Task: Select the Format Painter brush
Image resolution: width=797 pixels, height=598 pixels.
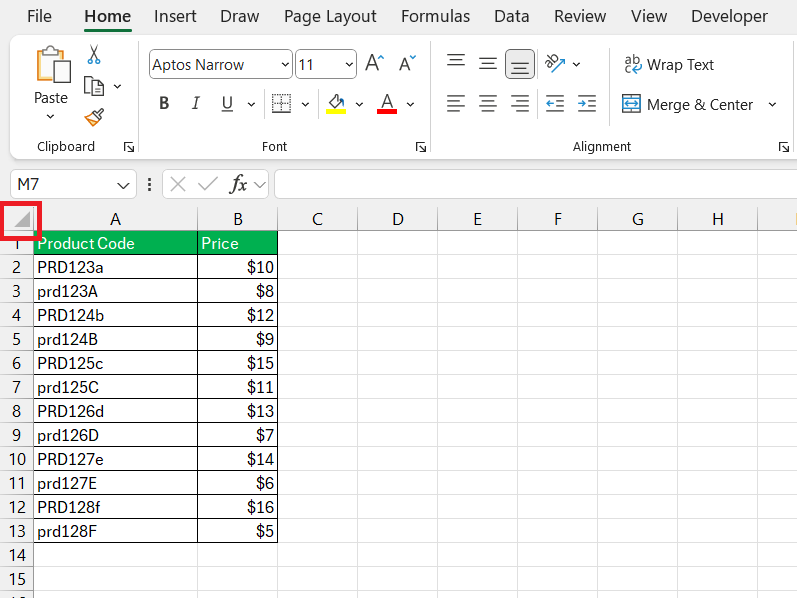Action: click(x=94, y=117)
